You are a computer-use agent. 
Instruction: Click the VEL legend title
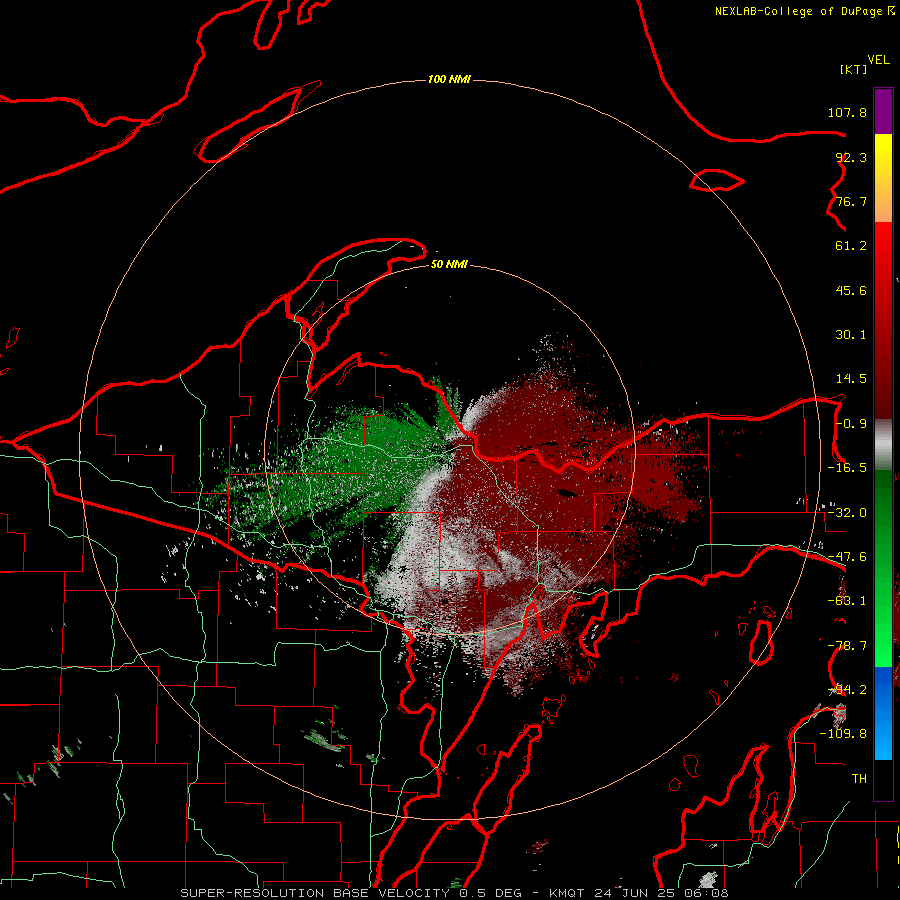pyautogui.click(x=878, y=60)
